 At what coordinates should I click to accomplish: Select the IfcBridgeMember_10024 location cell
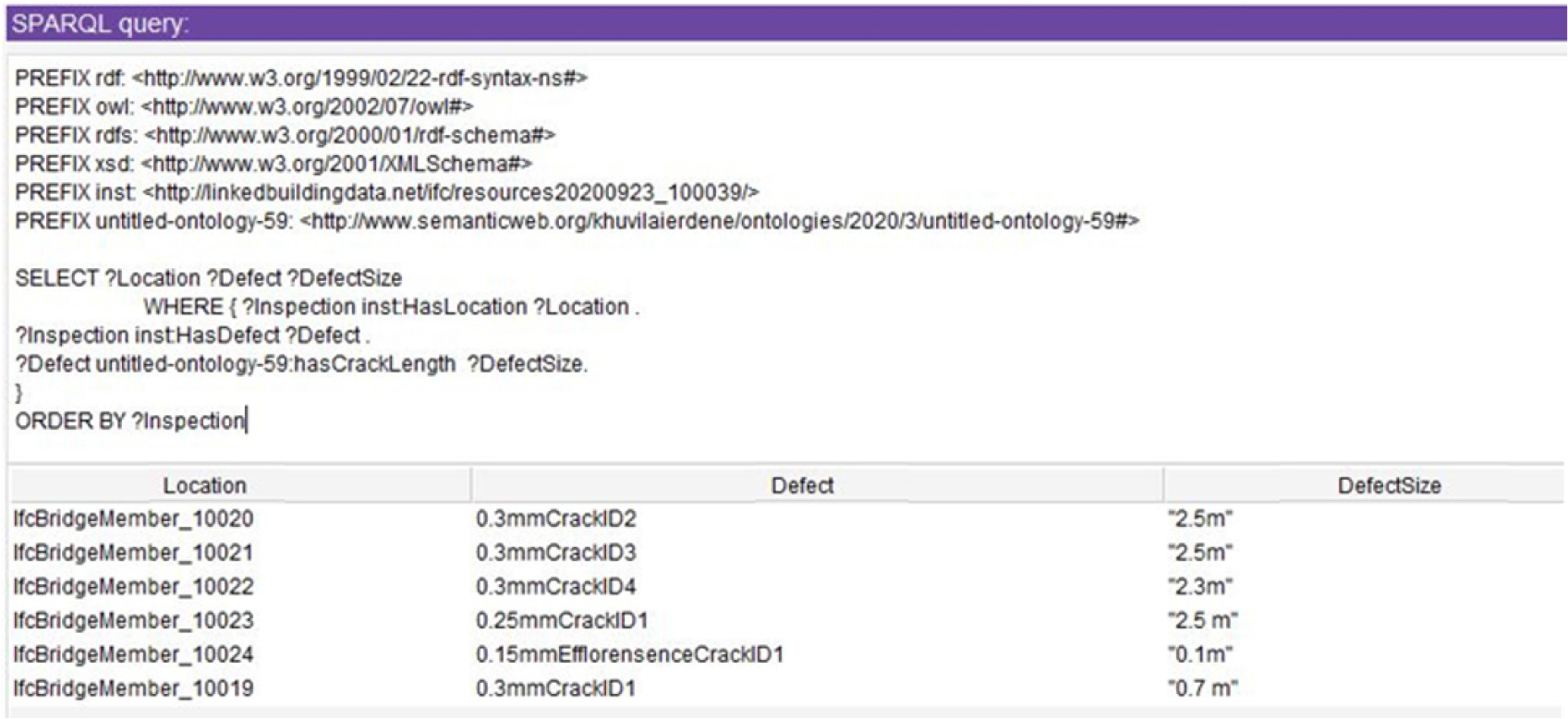click(133, 654)
